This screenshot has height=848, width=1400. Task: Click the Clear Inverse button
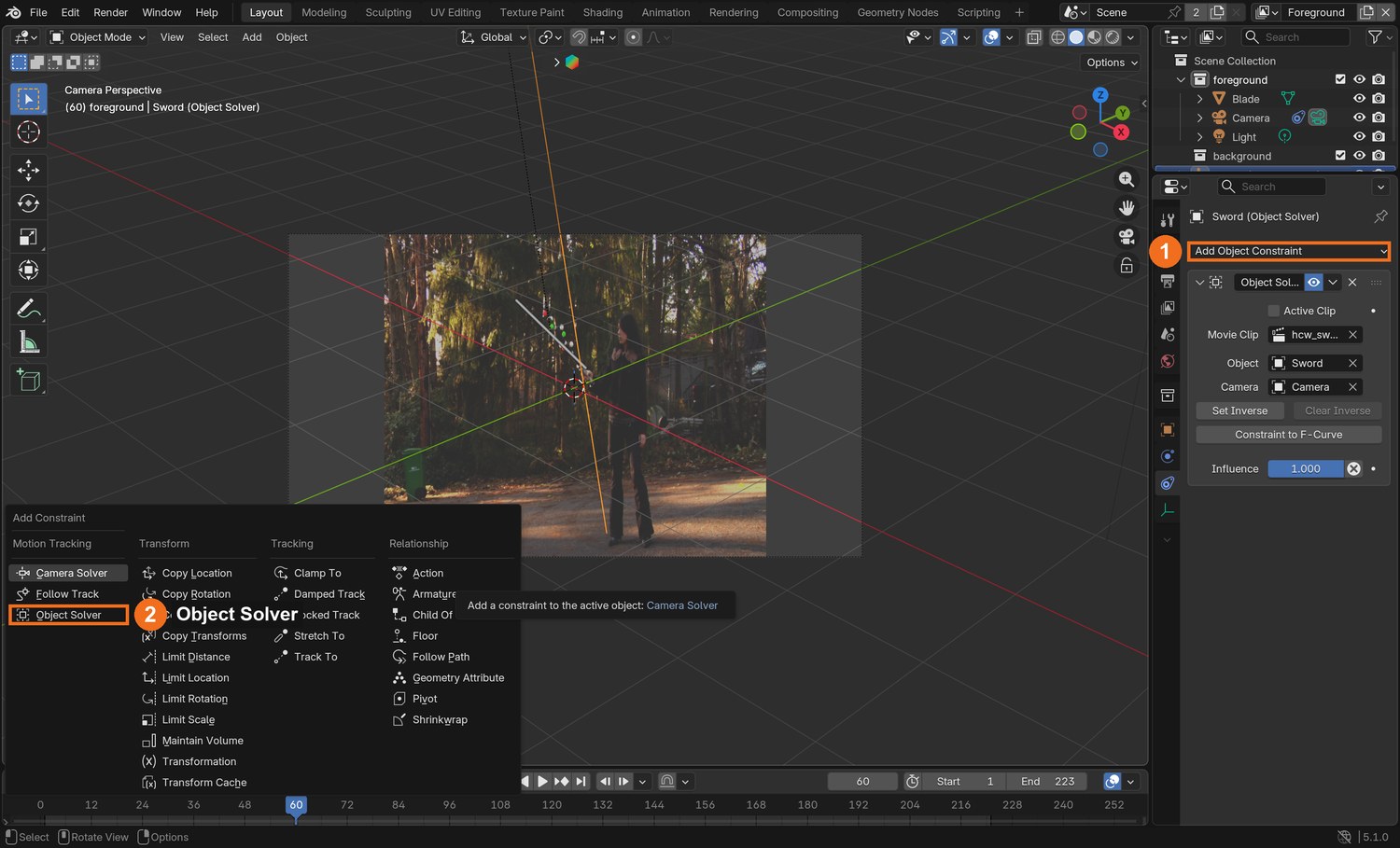pyautogui.click(x=1337, y=410)
